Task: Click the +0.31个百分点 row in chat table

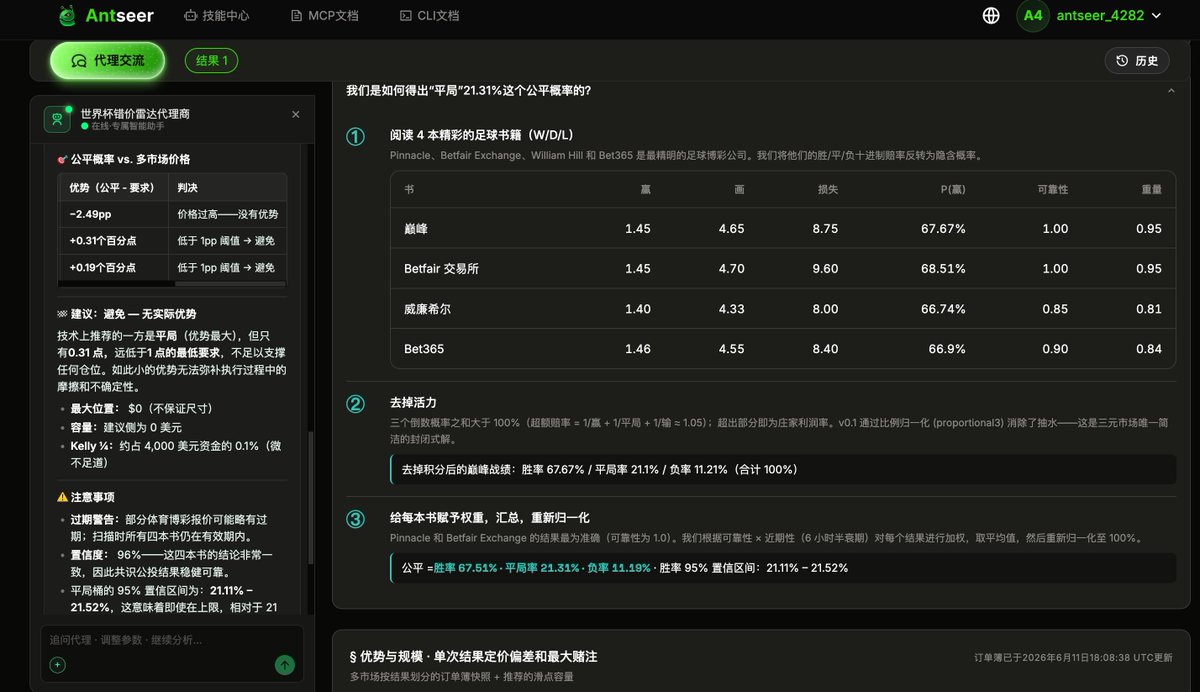Action: [172, 241]
